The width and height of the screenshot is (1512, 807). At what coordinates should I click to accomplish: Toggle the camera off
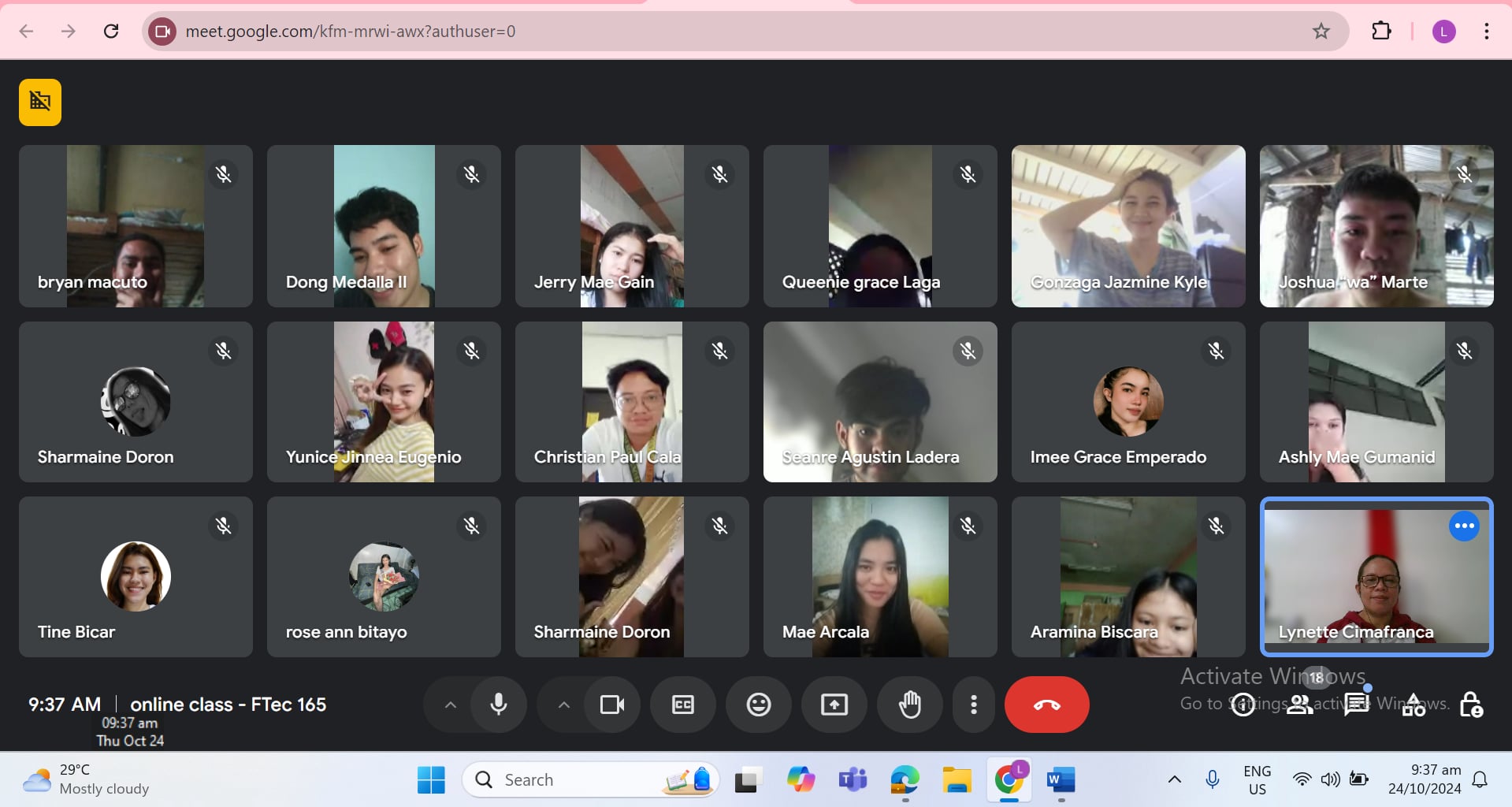click(x=611, y=705)
